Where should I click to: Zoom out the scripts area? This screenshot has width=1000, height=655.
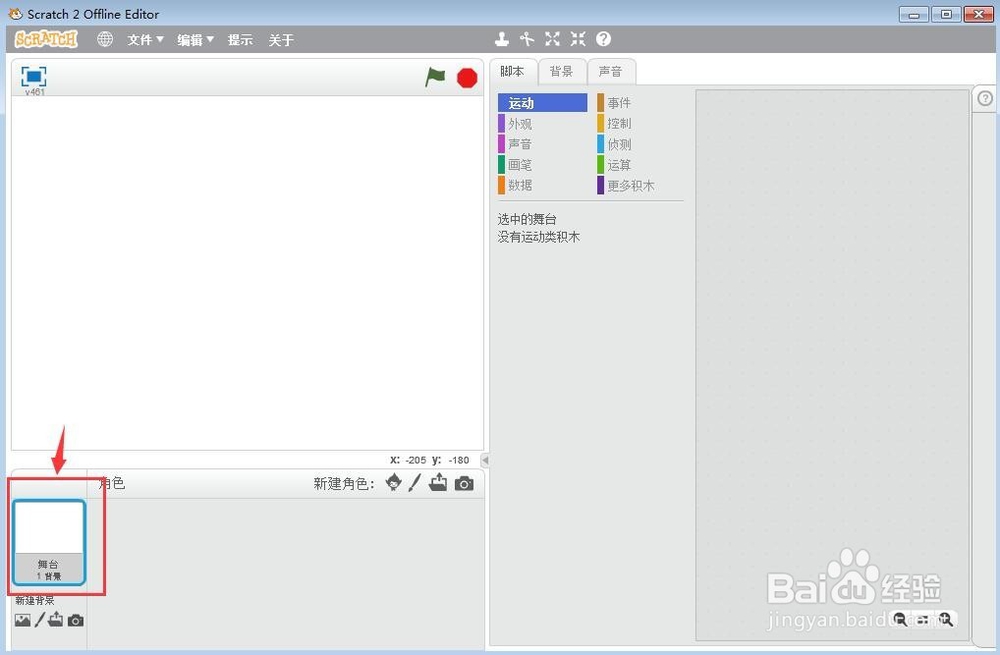click(x=900, y=619)
